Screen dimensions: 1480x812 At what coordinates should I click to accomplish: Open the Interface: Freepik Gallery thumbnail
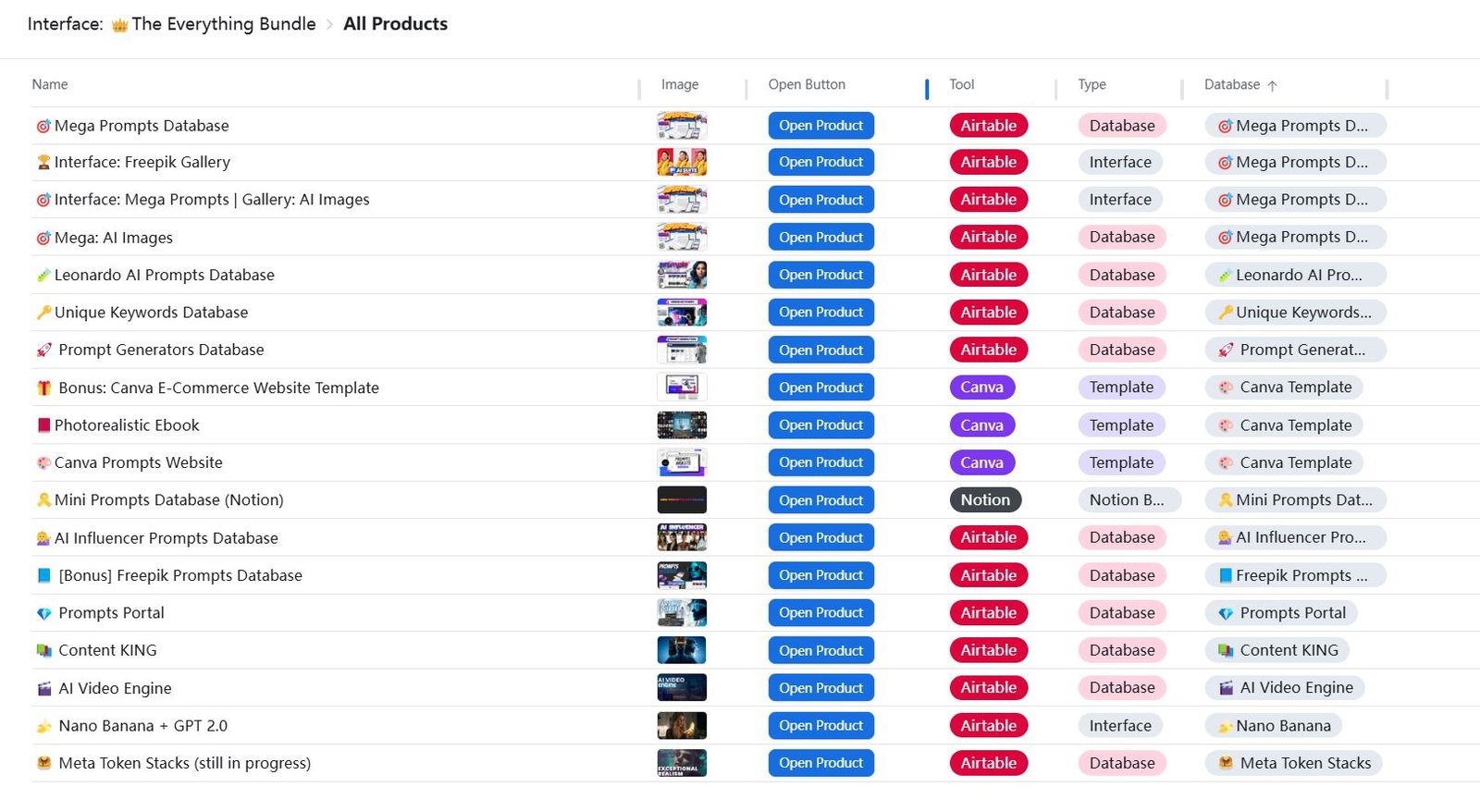pyautogui.click(x=682, y=162)
